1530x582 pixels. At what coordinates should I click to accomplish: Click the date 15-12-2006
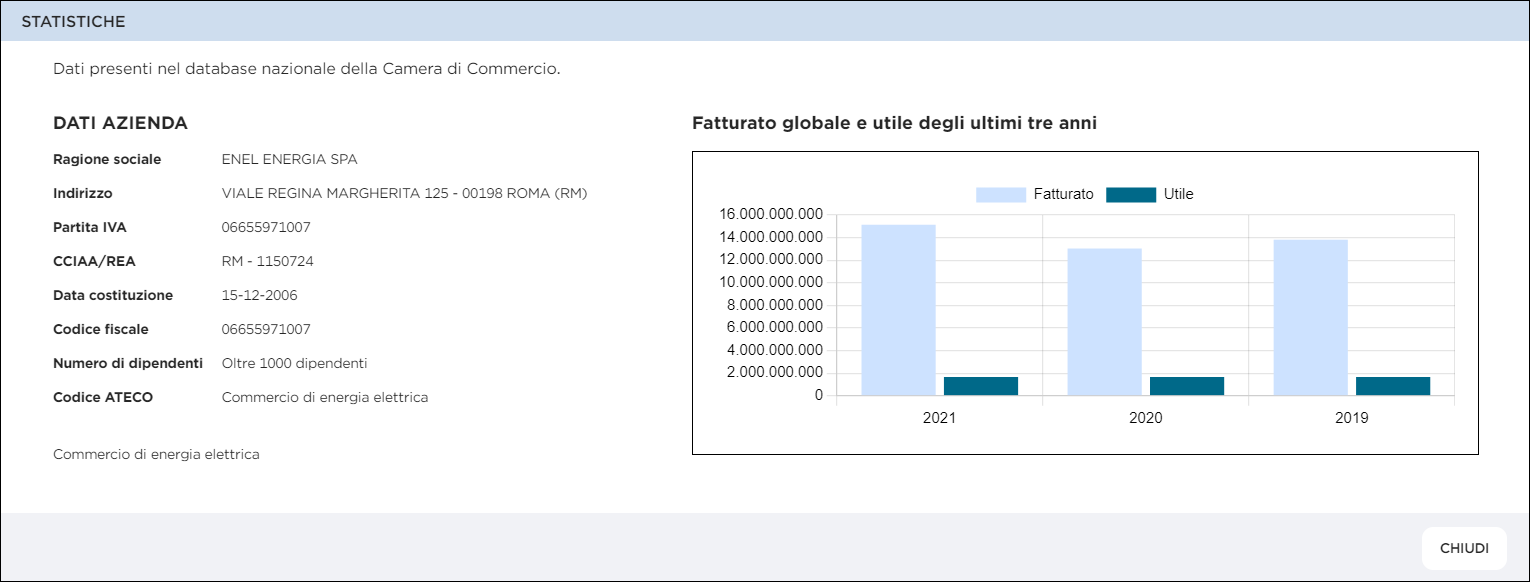pos(259,295)
